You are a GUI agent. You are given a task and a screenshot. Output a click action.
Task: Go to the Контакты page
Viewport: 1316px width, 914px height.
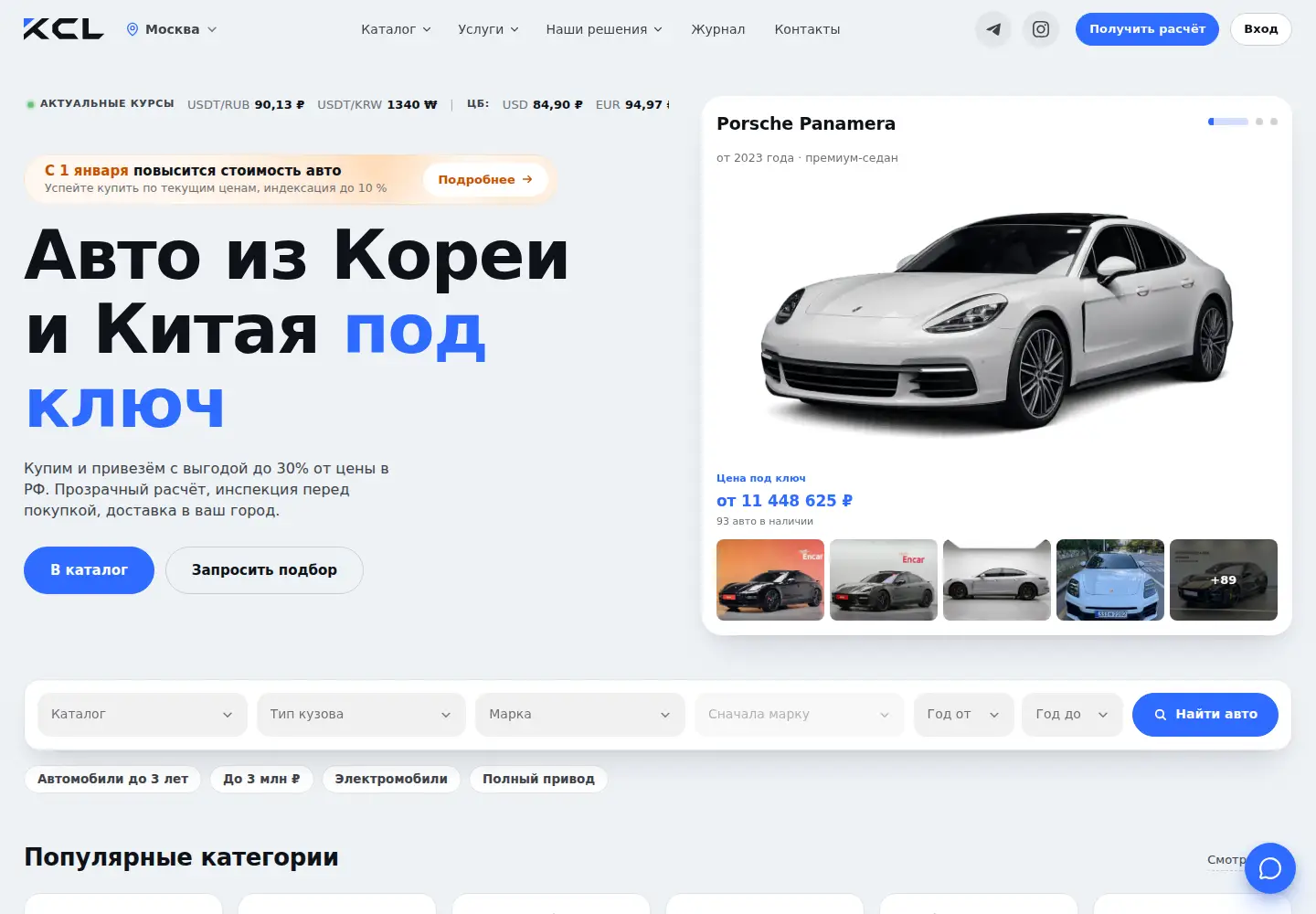point(807,29)
